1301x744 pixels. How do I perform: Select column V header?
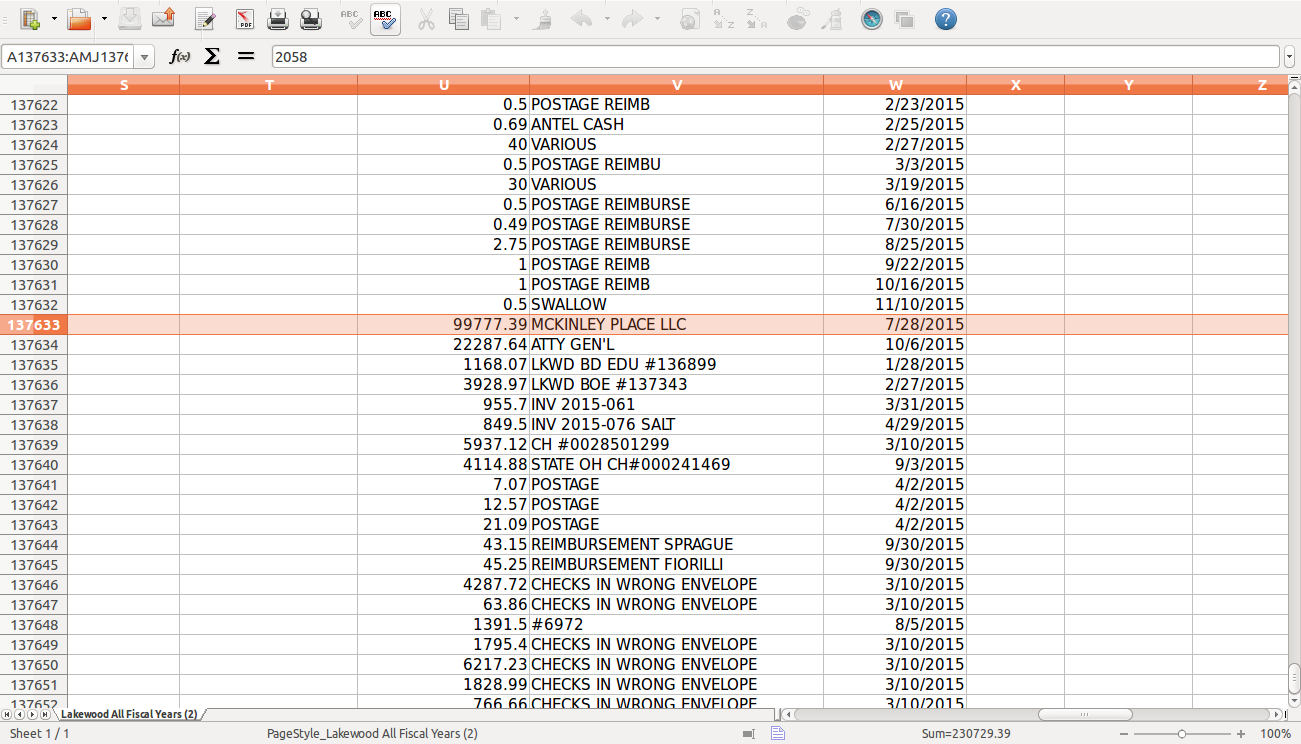(x=676, y=85)
